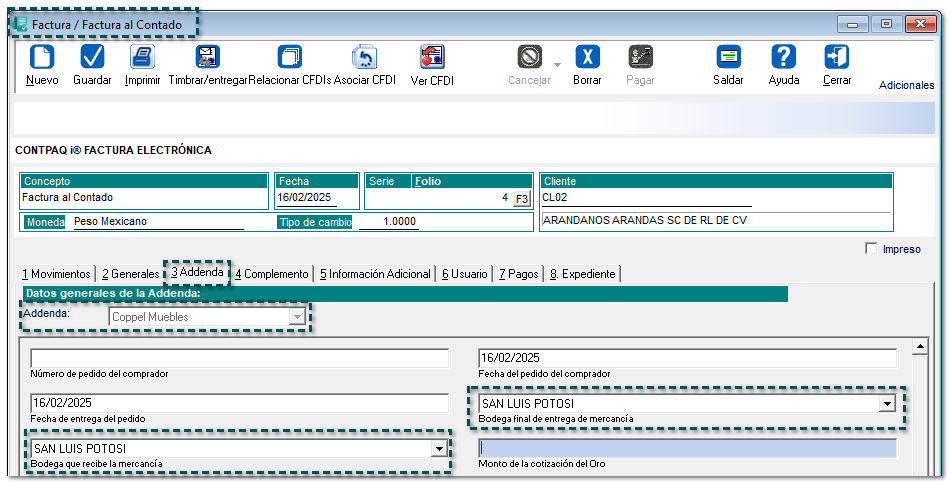Print using the Imprimir icon
The width and height of the screenshot is (951, 485).
[x=143, y=57]
